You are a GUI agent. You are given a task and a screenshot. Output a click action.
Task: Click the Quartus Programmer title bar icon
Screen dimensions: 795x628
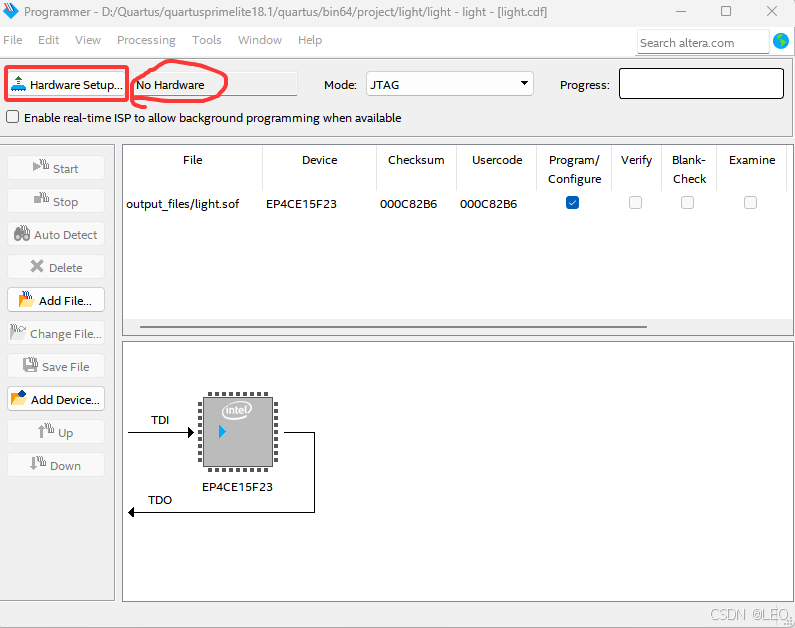pos(11,11)
